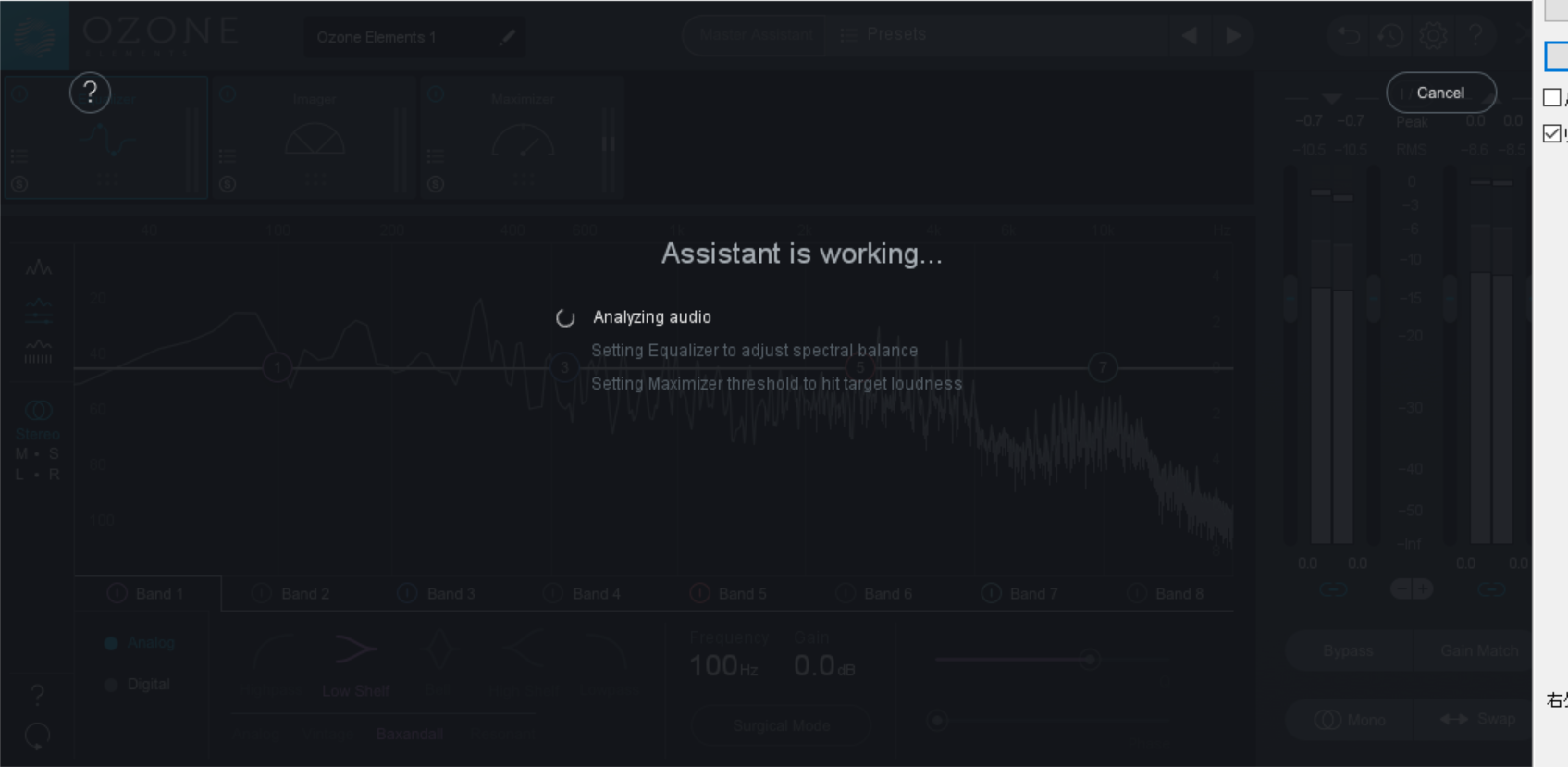Select the Baxandall shelf type
Viewport: 1568px width, 767px height.
click(410, 735)
